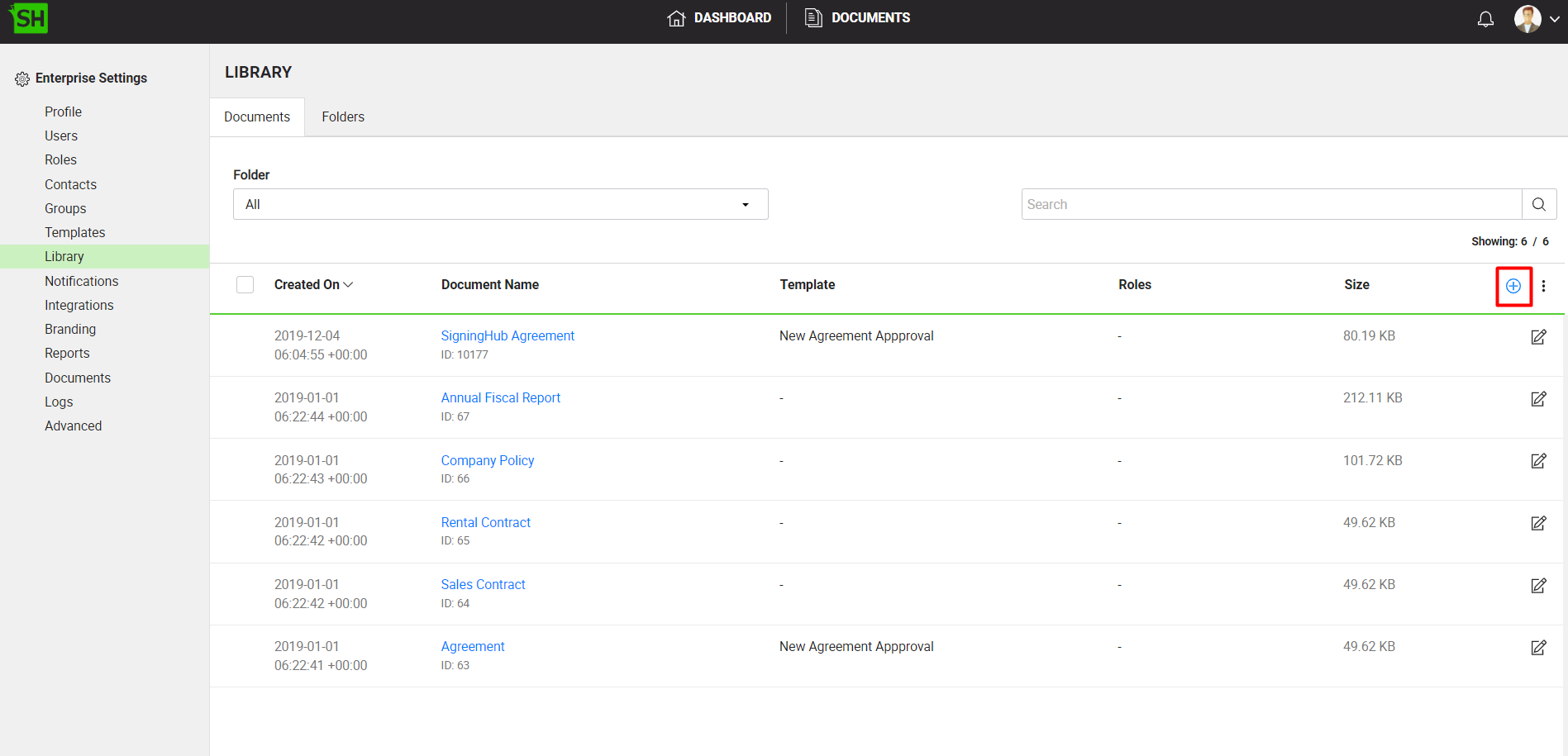This screenshot has height=756, width=1568.
Task: Click edit icon for Rental Contract
Action: tap(1537, 523)
